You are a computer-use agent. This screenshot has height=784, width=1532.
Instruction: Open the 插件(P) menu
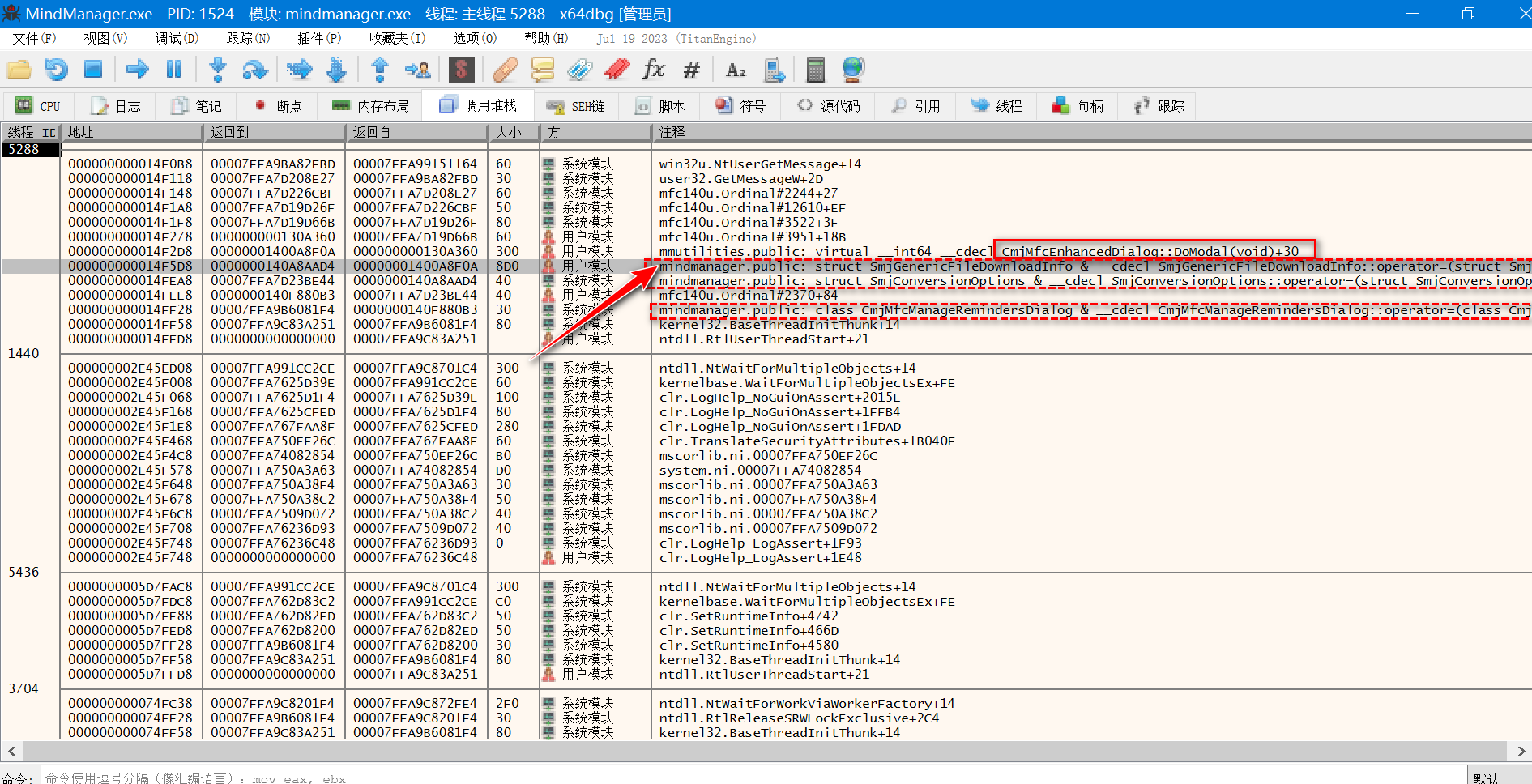coord(319,38)
